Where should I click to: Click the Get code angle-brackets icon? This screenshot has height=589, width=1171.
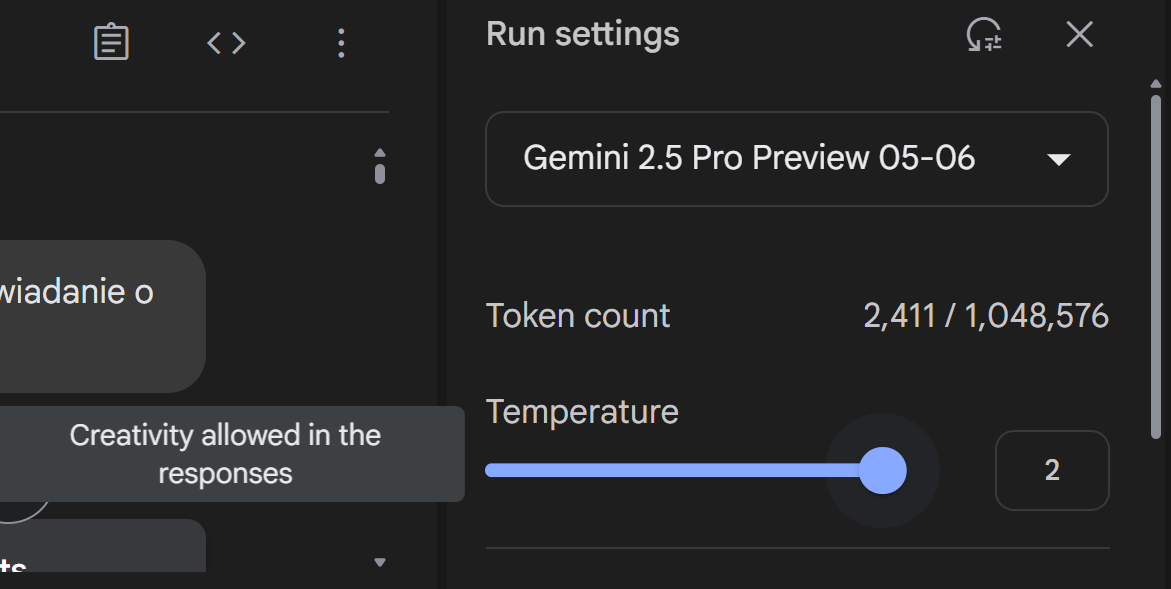click(x=226, y=42)
